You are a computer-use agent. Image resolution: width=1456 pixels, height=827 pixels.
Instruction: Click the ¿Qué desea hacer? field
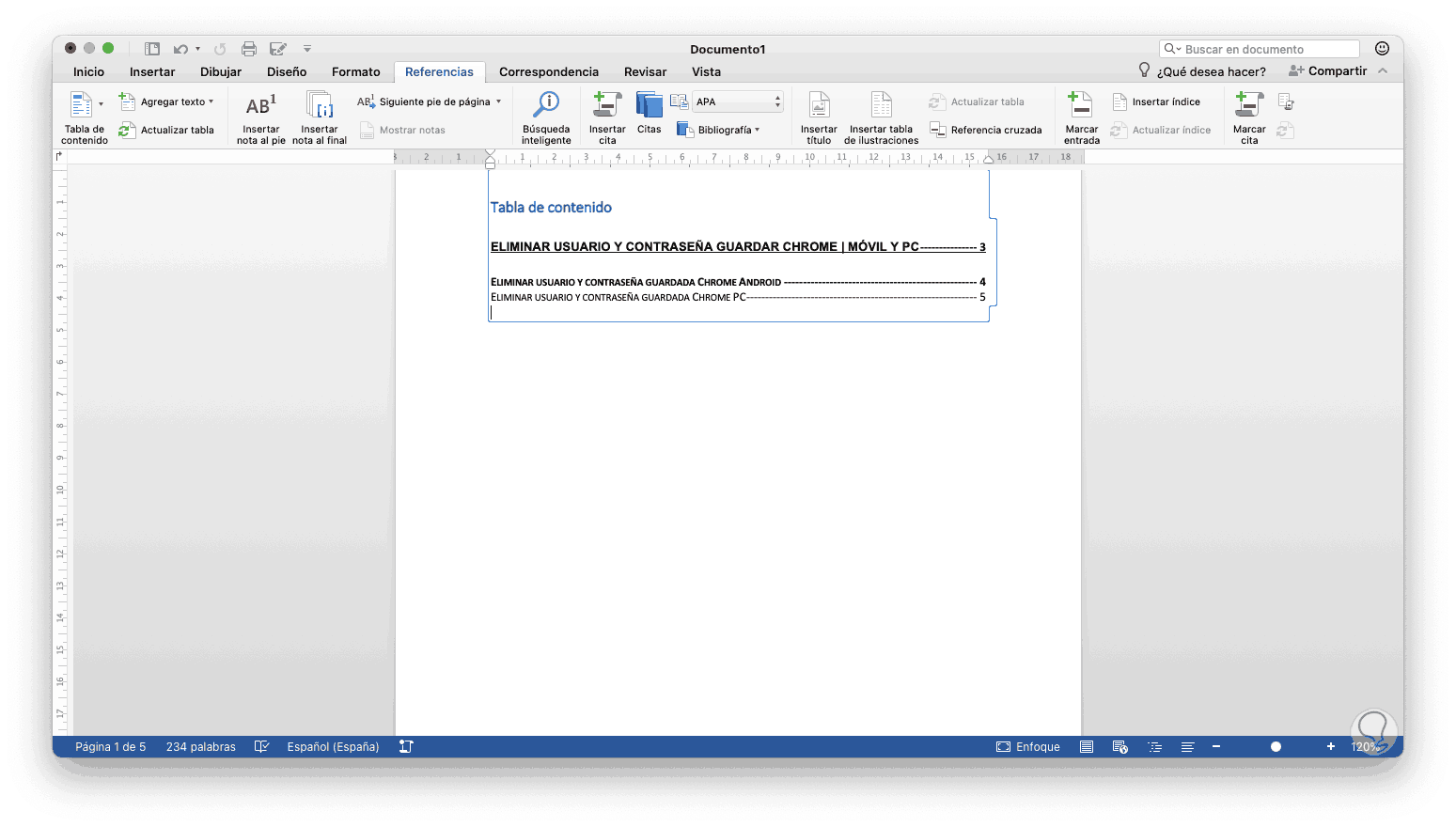(1211, 71)
